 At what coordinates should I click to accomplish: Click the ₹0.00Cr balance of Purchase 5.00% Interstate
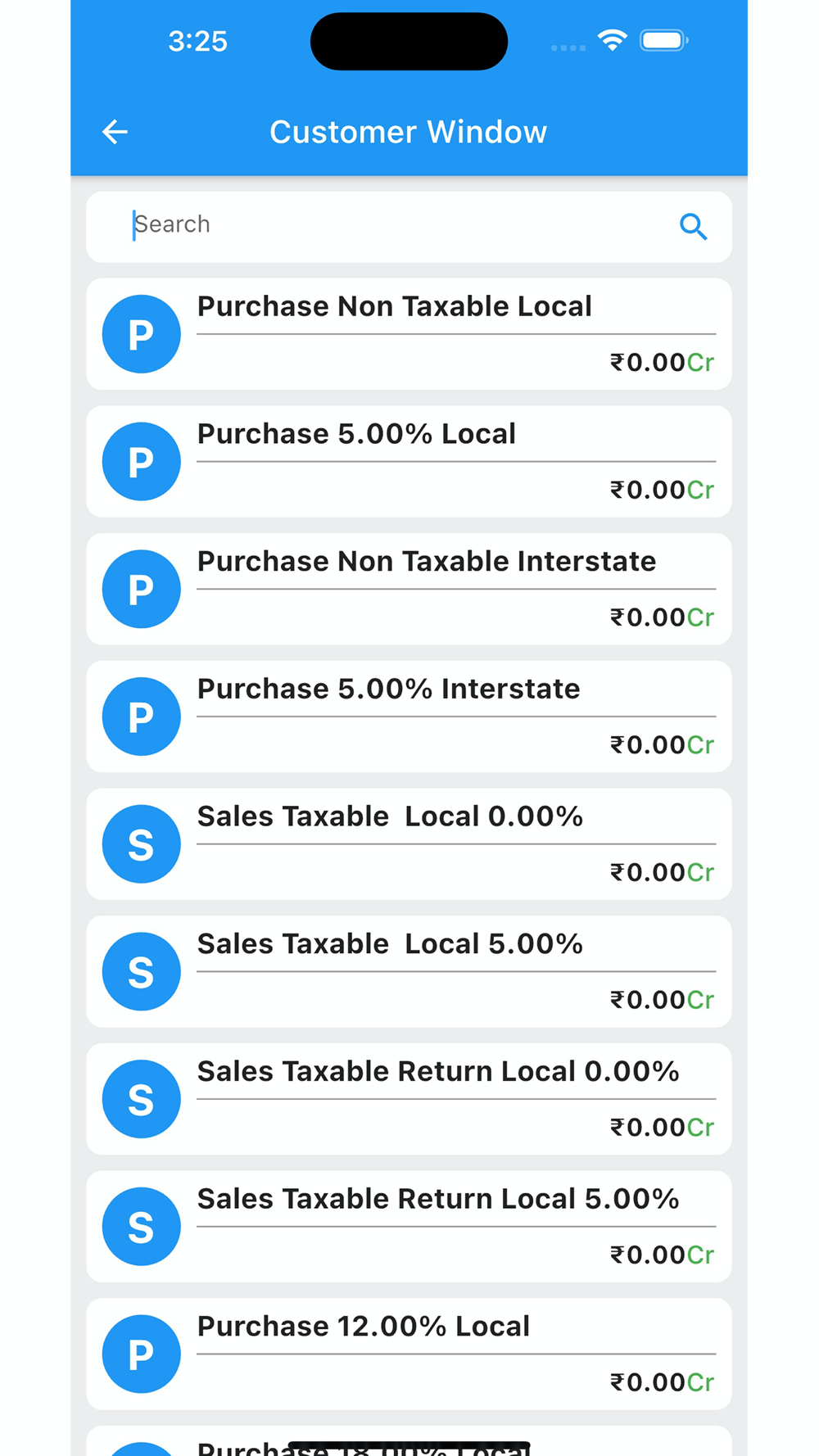click(x=662, y=745)
